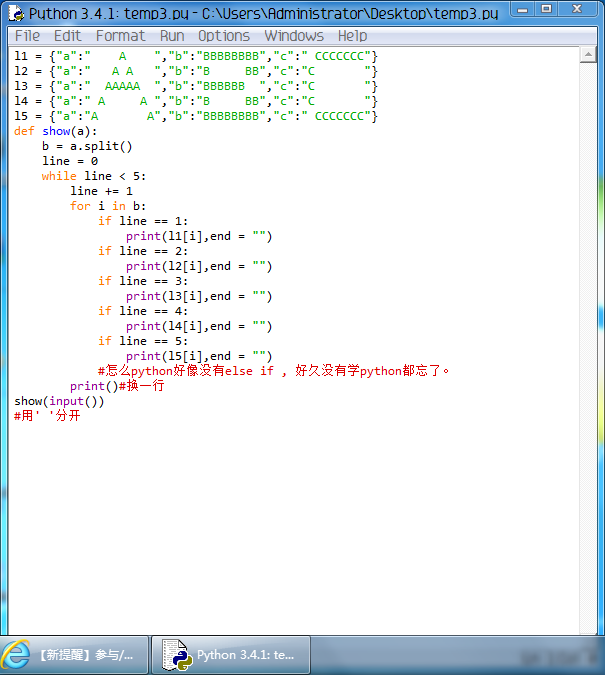Click Internet Explorer icon on the taskbar
Image resolution: width=605 pixels, height=675 pixels.
coord(17,655)
